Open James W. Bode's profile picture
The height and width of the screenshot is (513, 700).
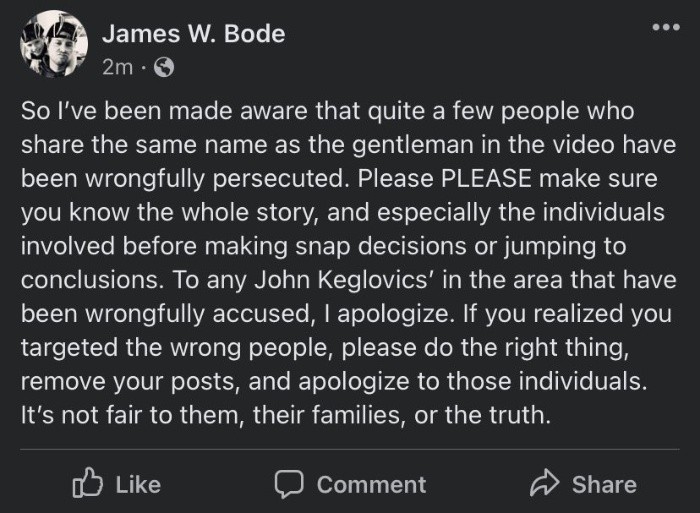click(x=53, y=45)
